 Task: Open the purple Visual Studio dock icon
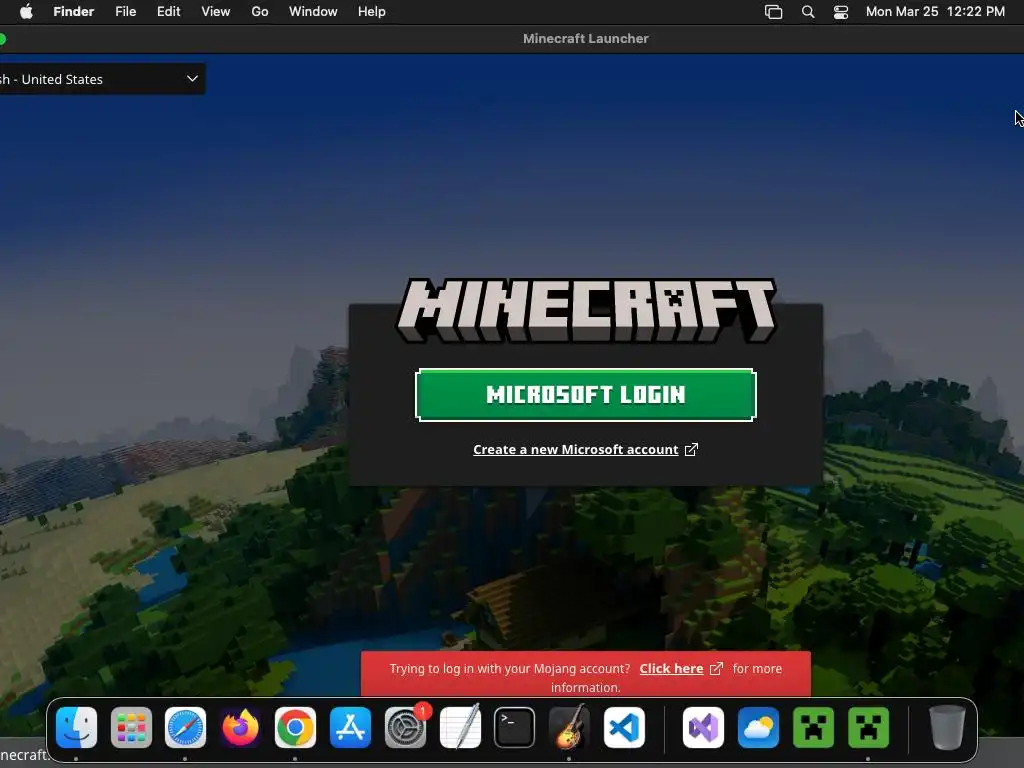703,728
